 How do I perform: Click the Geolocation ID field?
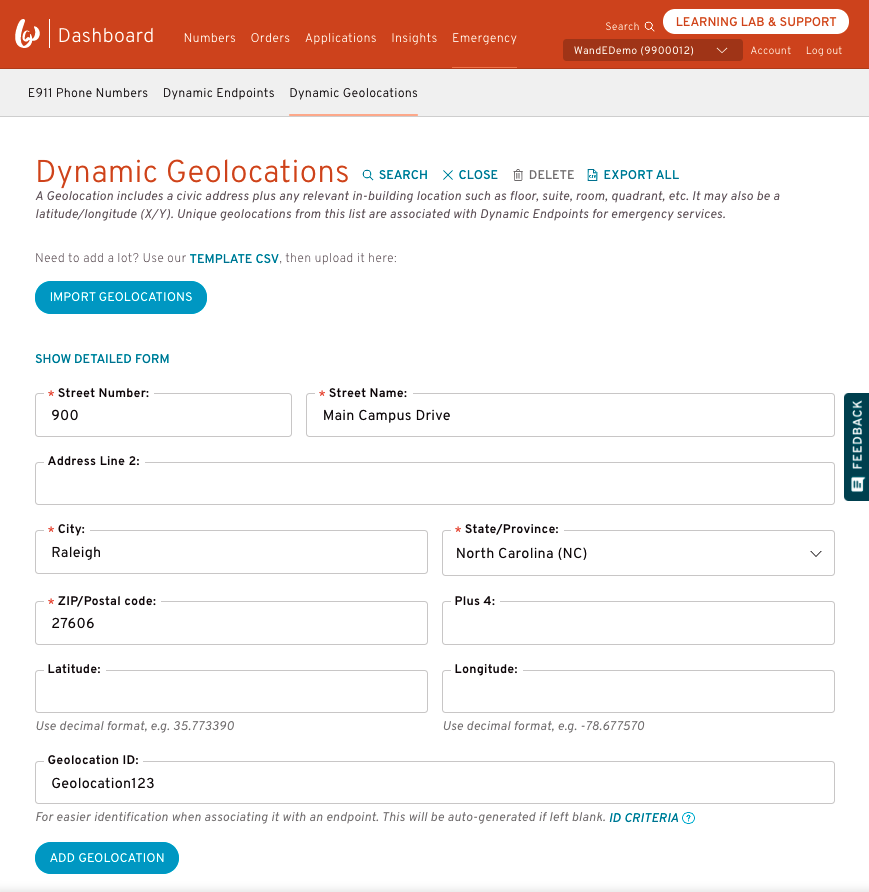coord(435,783)
